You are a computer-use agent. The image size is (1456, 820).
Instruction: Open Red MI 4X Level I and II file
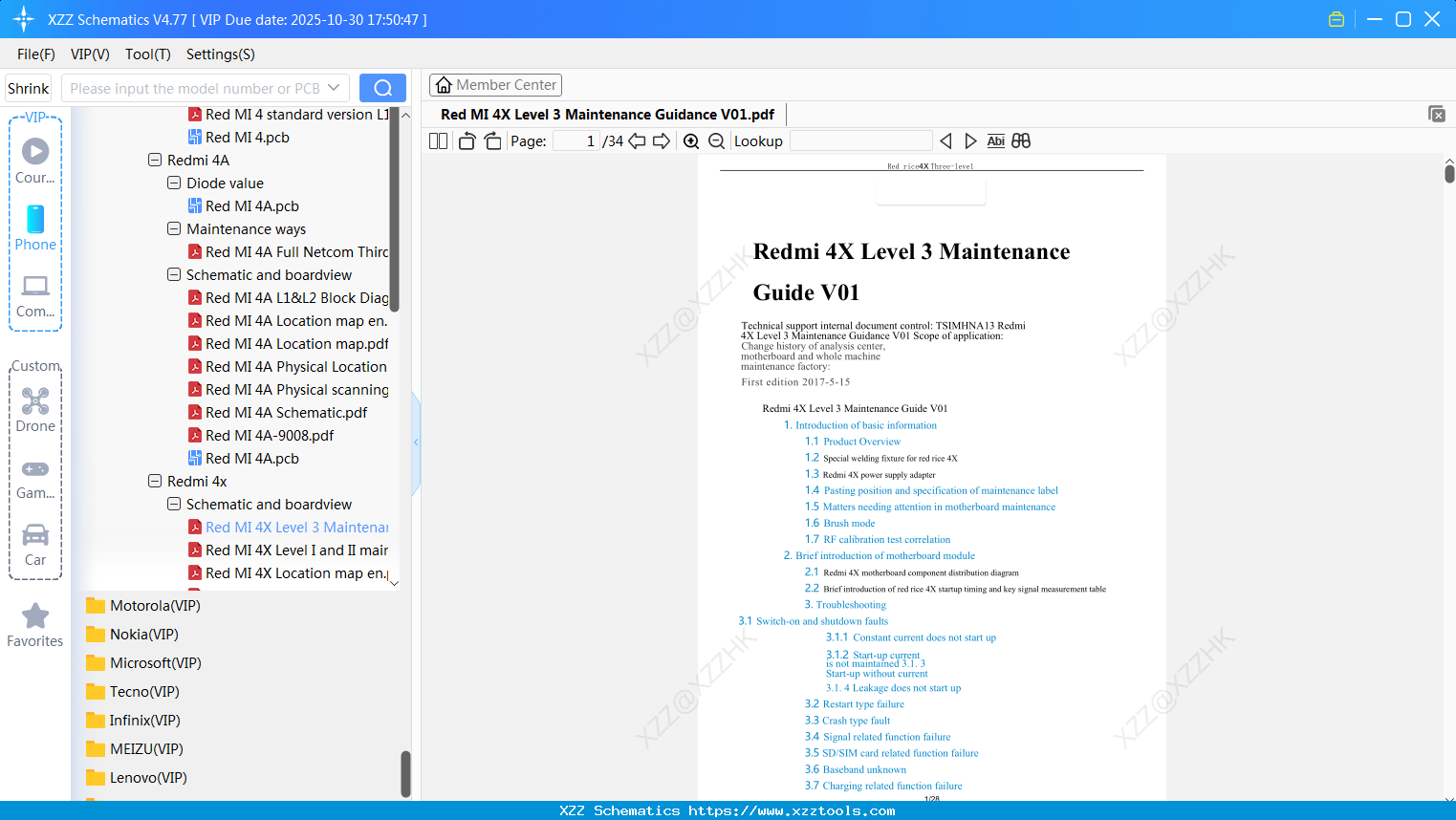tap(288, 550)
